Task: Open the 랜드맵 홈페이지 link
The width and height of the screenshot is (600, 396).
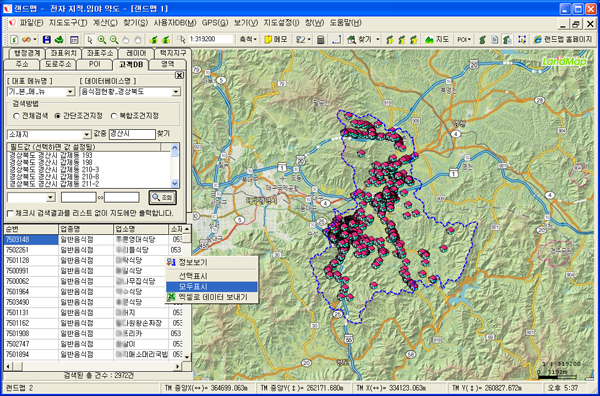Action: coord(562,39)
